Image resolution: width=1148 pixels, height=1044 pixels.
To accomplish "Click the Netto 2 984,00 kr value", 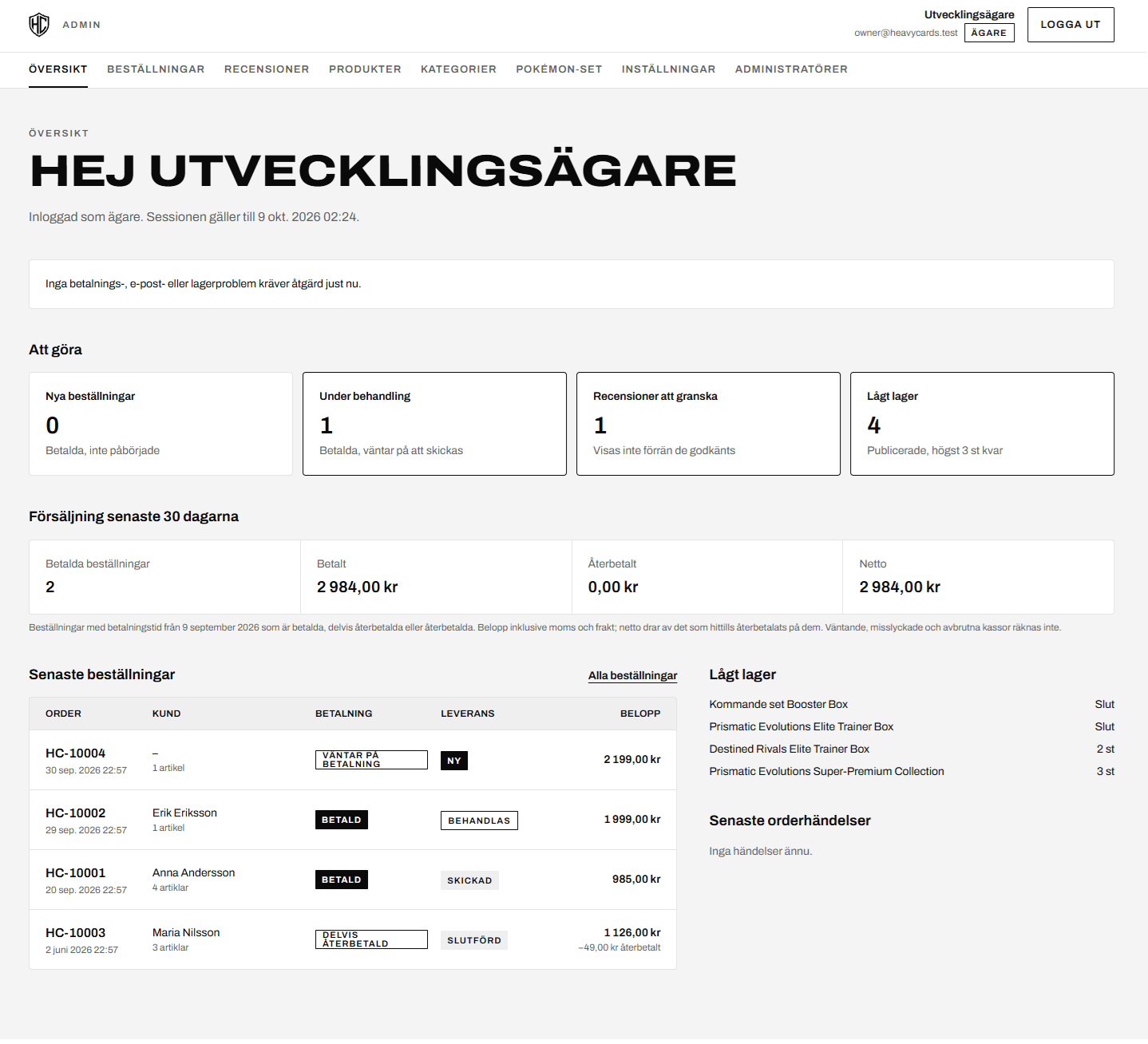I will click(x=900, y=587).
